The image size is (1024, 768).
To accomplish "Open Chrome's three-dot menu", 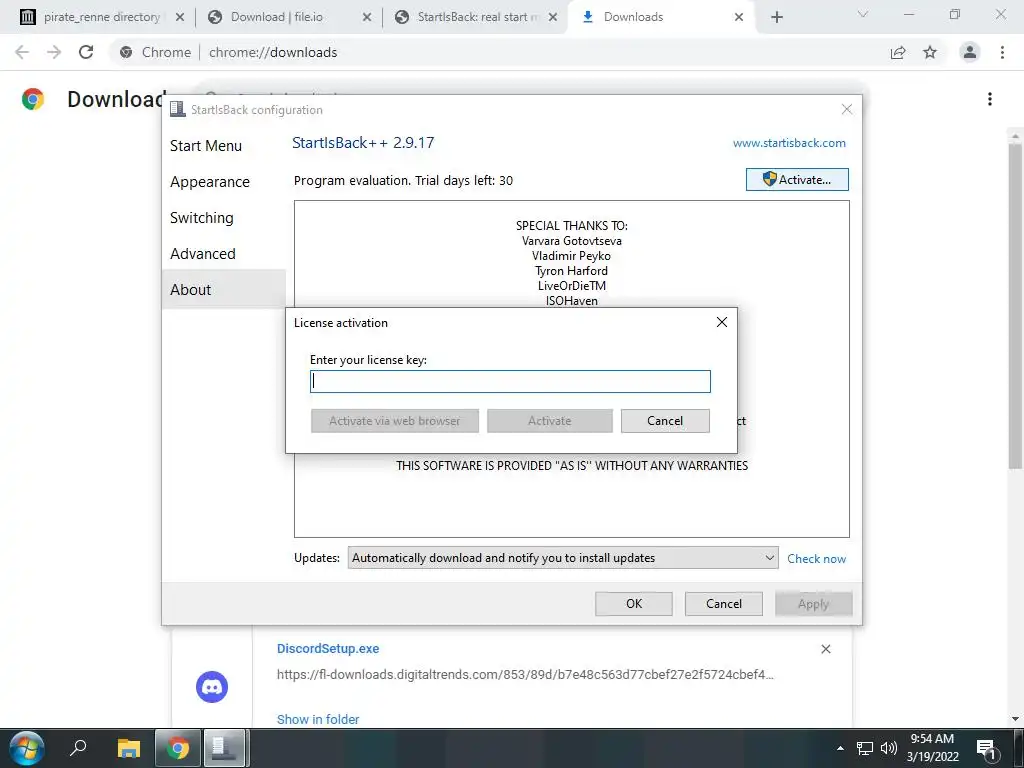I will (1002, 52).
